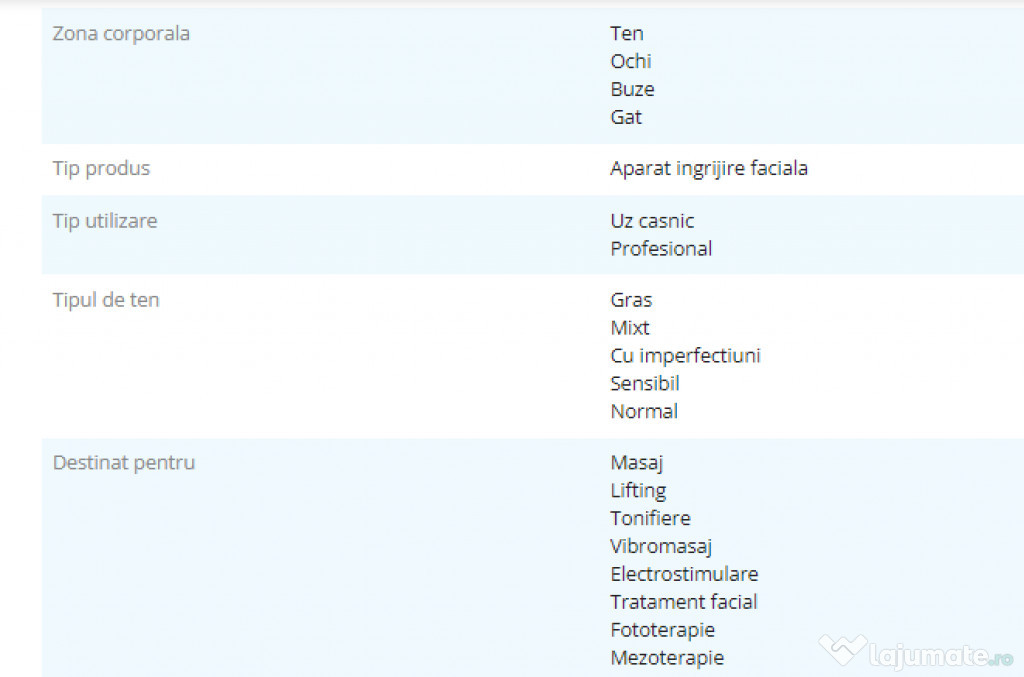
Task: Select the Profesional usage value
Action: click(661, 249)
